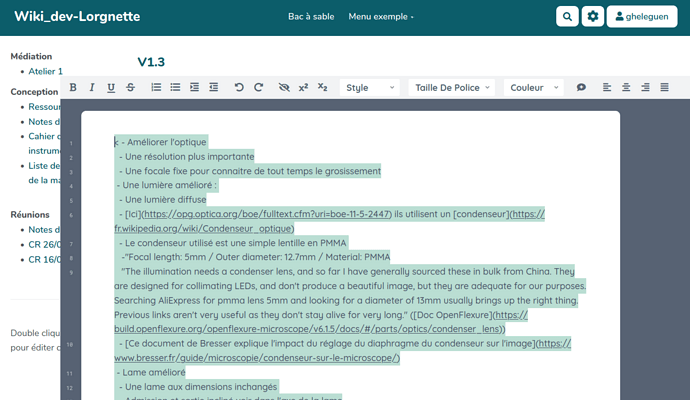Open the Atelier 1 sidebar link
This screenshot has height=400, width=690.
45,71
